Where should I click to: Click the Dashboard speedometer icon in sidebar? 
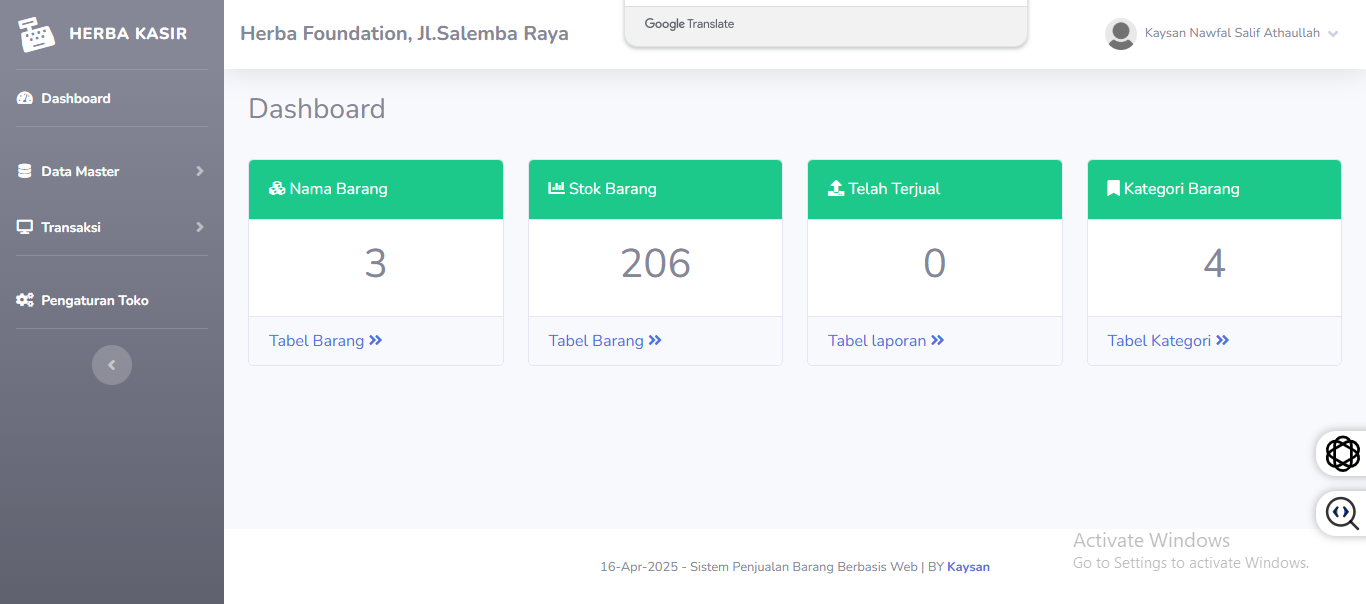pos(25,98)
